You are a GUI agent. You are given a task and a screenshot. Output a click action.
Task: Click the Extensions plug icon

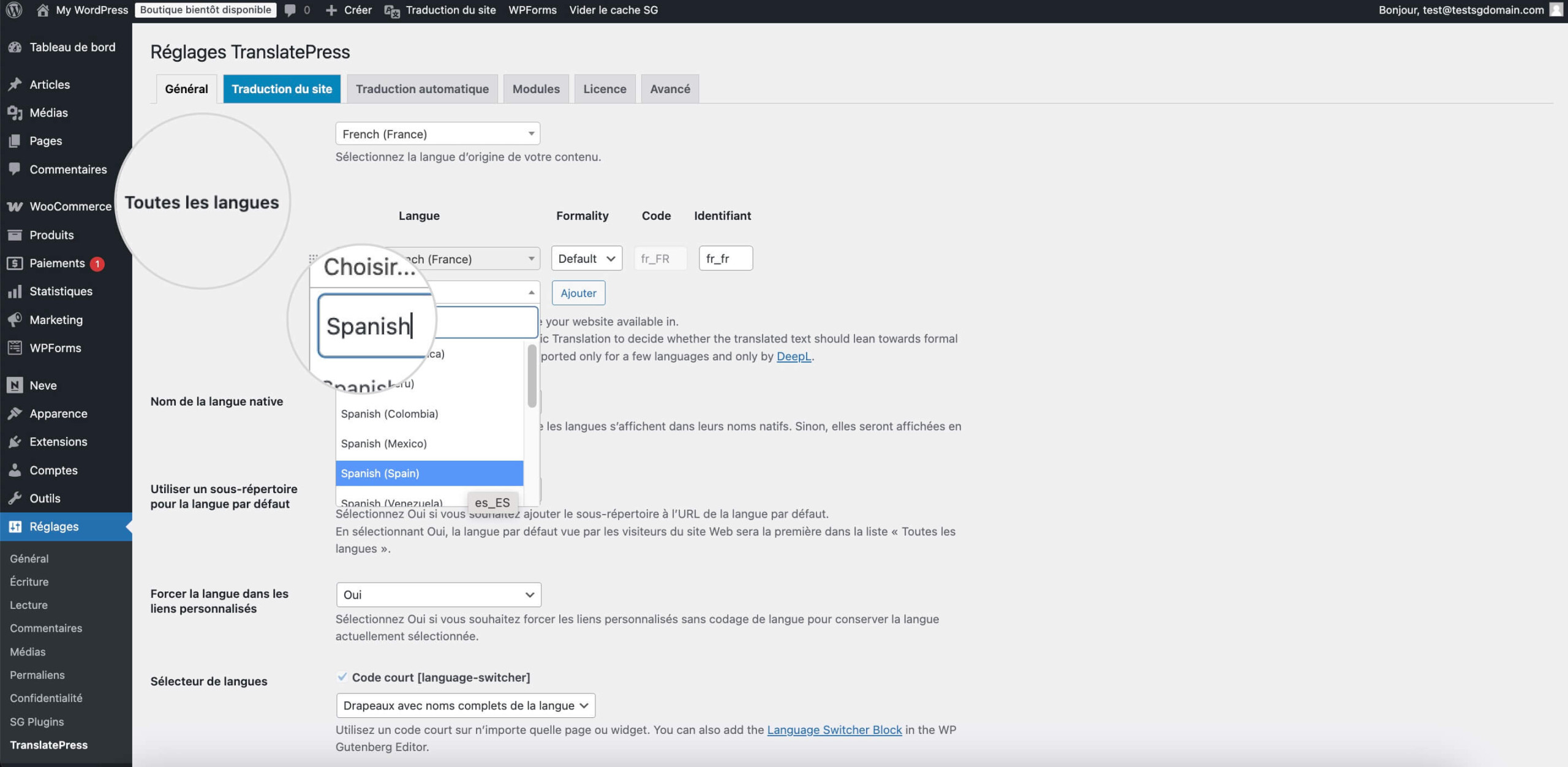pos(15,442)
